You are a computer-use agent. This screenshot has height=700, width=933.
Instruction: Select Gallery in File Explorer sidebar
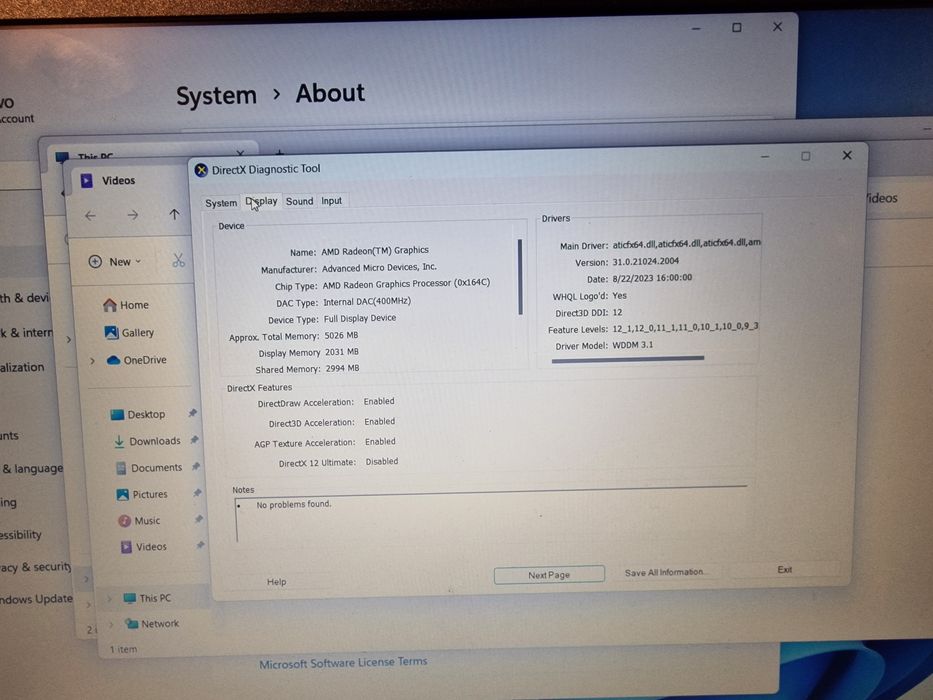(x=129, y=333)
